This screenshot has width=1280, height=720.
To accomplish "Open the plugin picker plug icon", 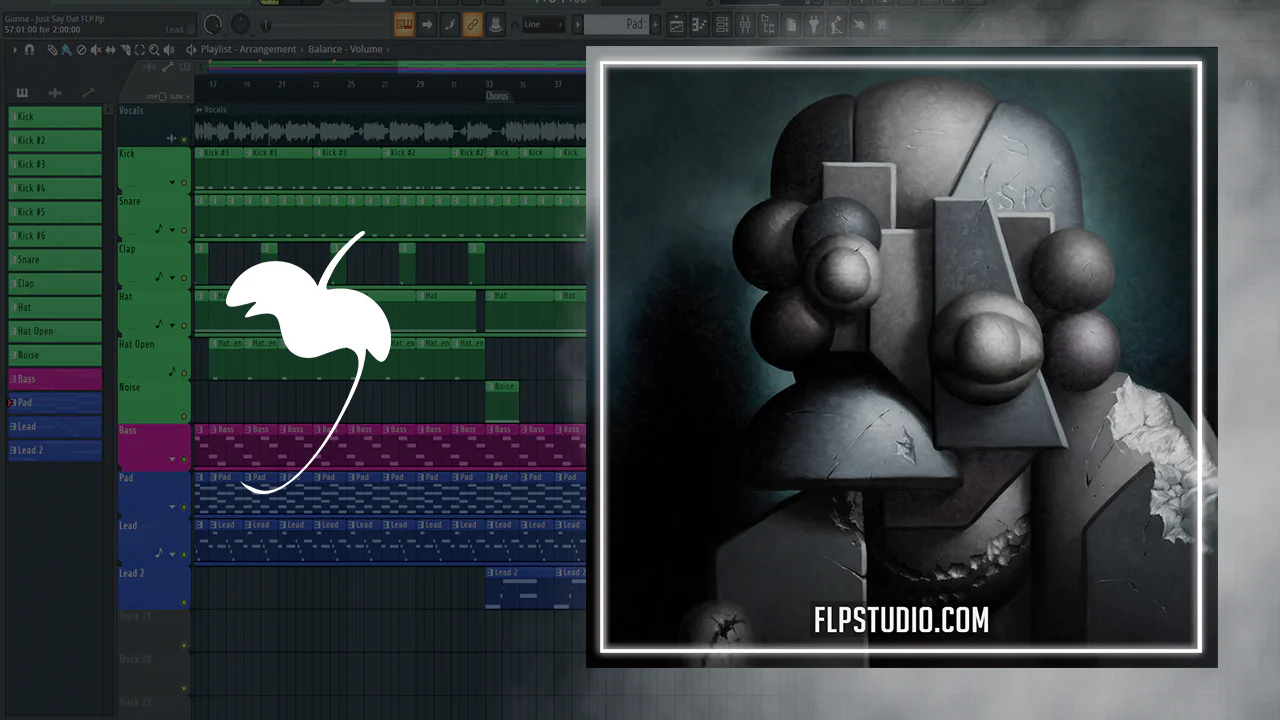I will pyautogui.click(x=813, y=24).
